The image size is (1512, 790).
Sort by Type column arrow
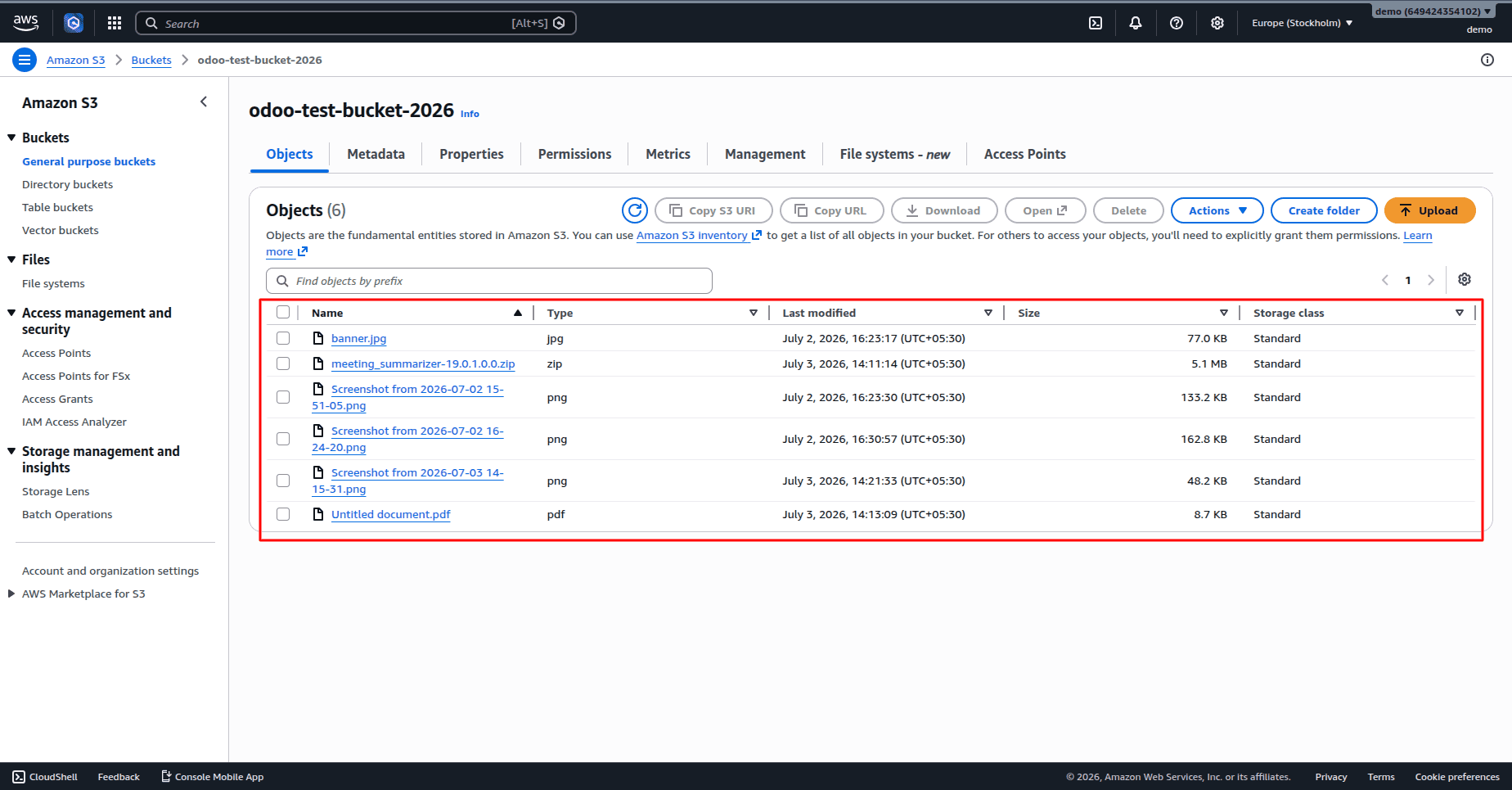(754, 313)
